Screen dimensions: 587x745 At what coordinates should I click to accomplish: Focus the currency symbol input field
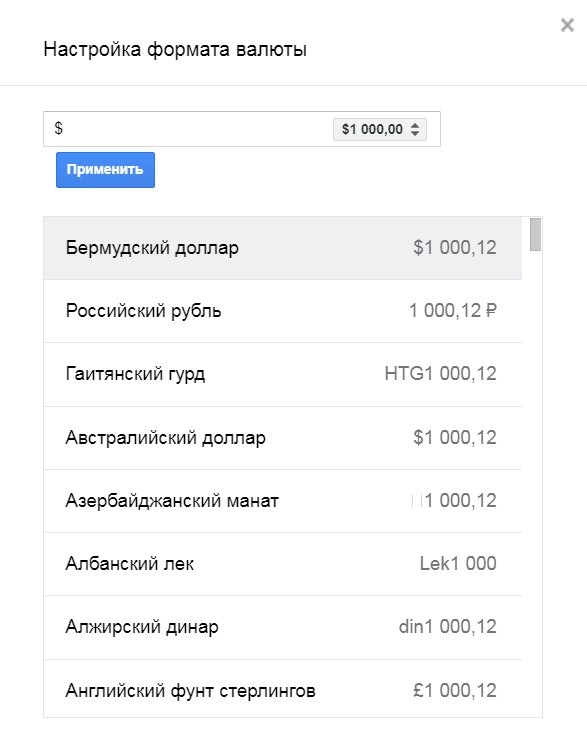pyautogui.click(x=188, y=129)
